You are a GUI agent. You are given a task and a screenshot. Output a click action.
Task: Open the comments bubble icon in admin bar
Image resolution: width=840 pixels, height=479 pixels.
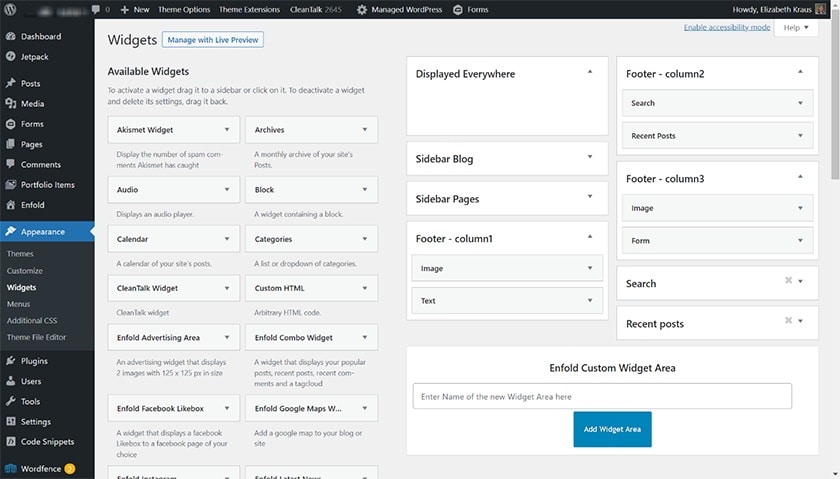click(x=95, y=9)
